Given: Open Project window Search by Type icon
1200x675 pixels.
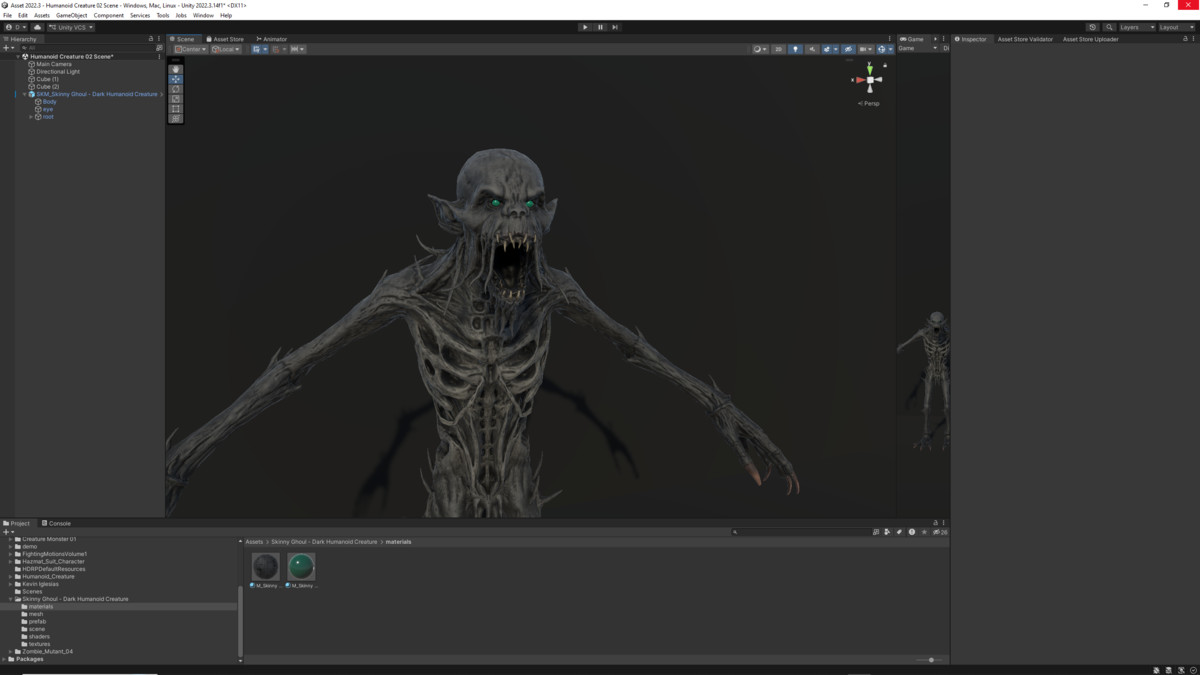Looking at the screenshot, I should pos(887,532).
